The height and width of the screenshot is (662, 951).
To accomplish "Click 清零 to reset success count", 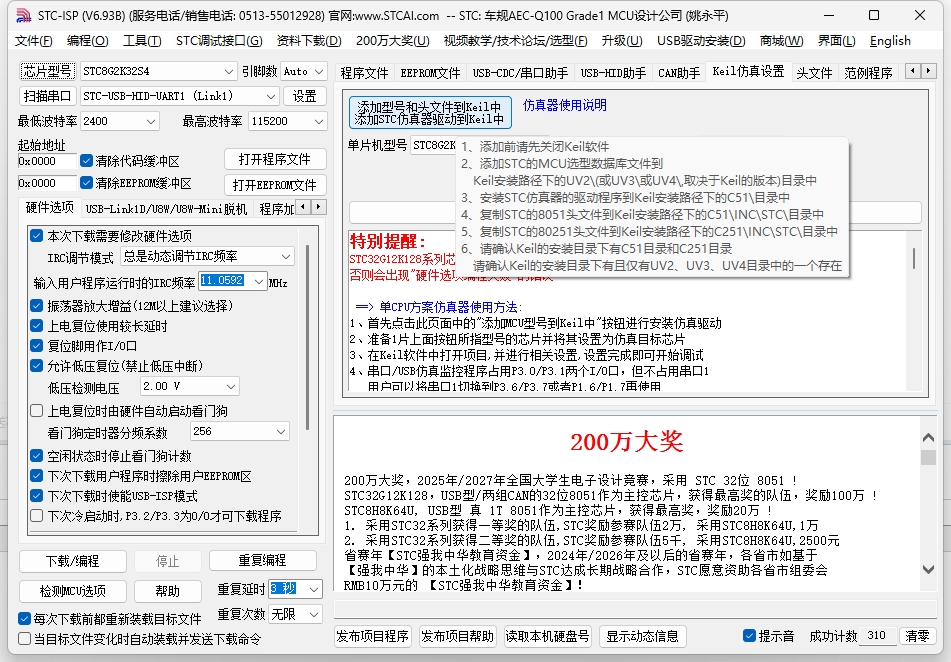I will [x=917, y=636].
